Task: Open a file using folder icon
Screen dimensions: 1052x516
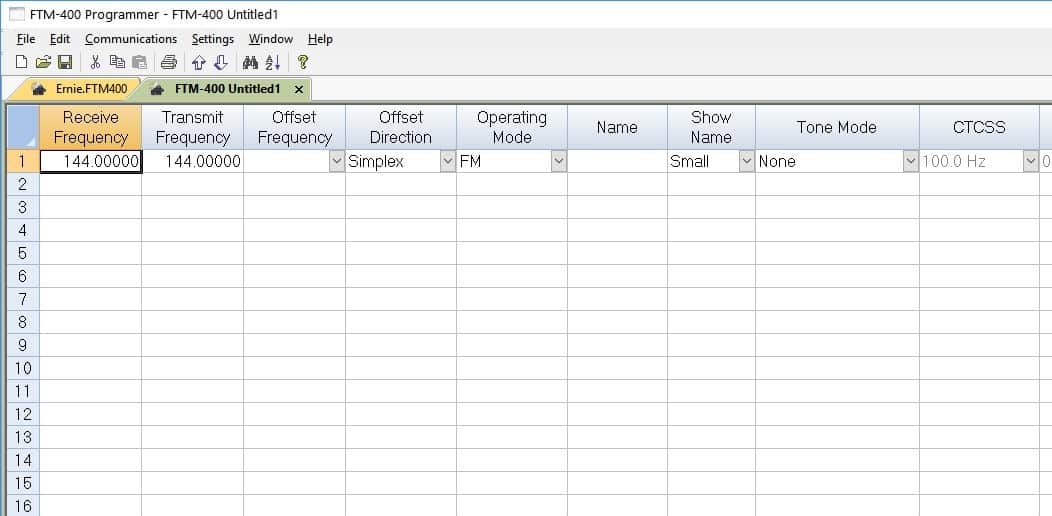Action: 43,62
